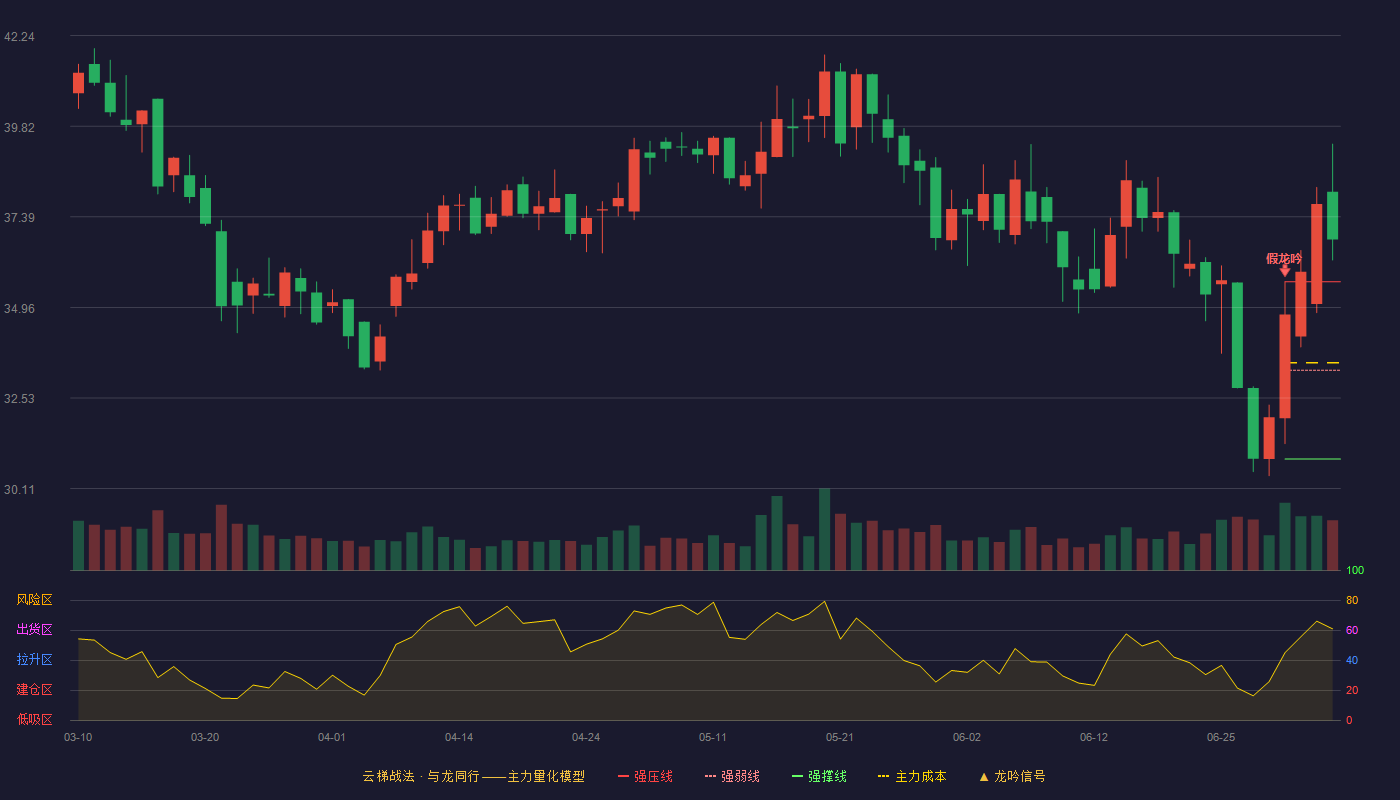
Task: Click the 龙吟信号 triangle legend icon
Action: 984,776
